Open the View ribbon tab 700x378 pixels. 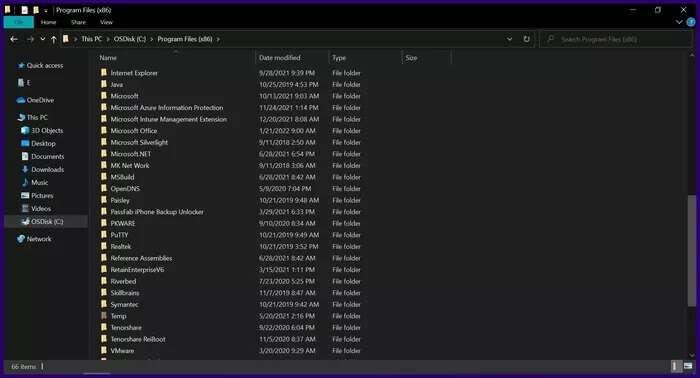106,22
